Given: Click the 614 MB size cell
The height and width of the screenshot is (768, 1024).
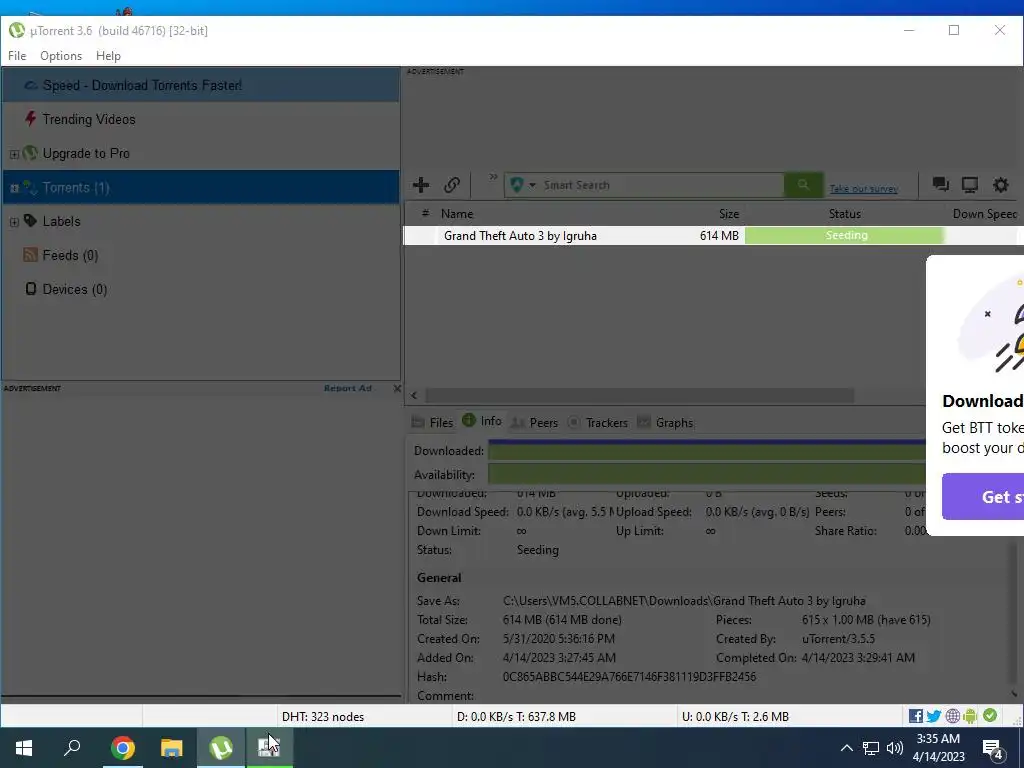Looking at the screenshot, I should (x=719, y=236).
